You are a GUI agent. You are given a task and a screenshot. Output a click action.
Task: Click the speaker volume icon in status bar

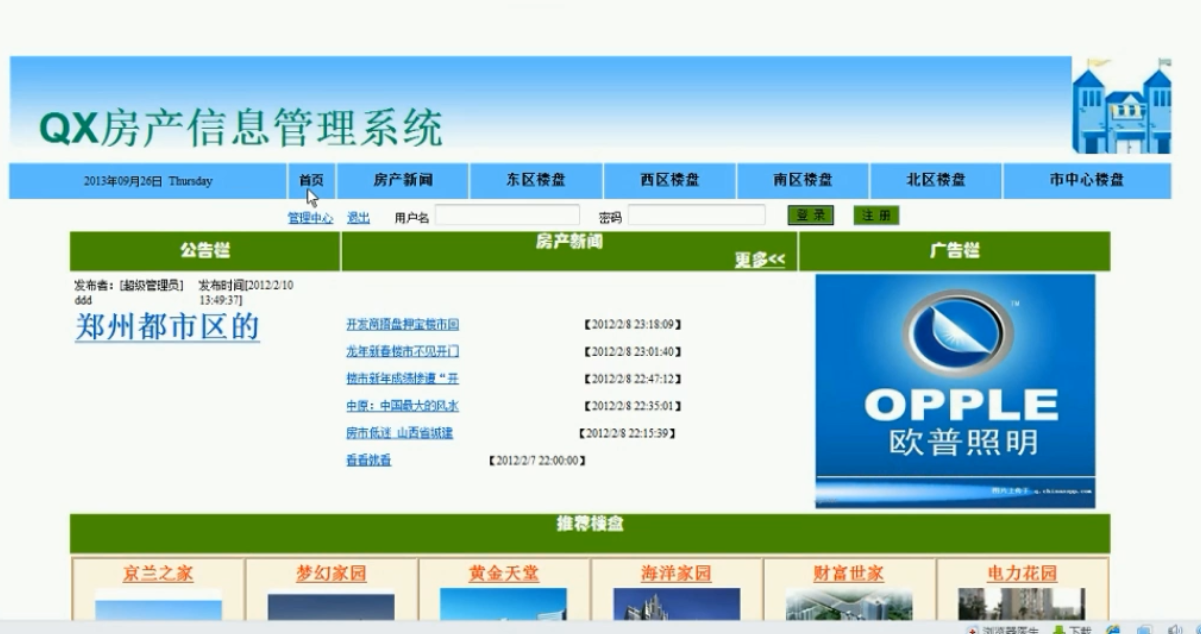click(1175, 630)
